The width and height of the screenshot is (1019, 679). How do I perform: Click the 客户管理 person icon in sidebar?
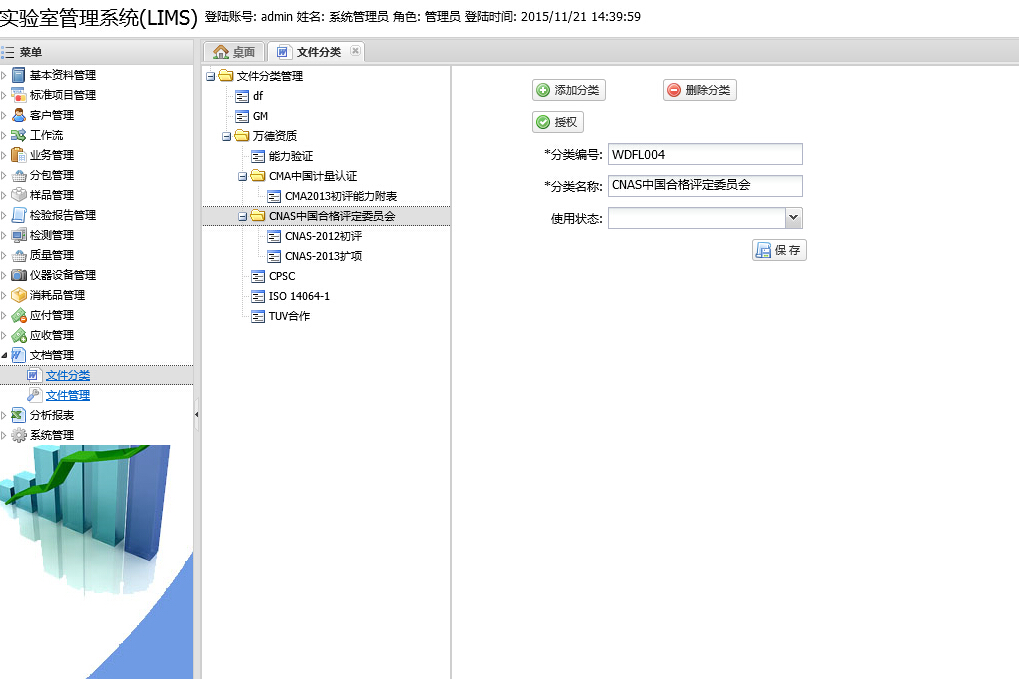pos(19,115)
